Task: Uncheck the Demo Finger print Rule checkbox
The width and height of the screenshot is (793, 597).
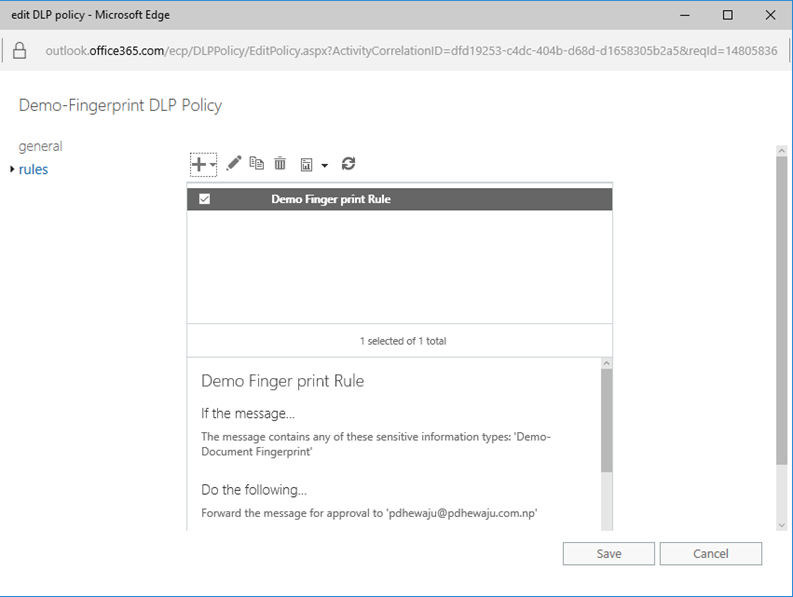Action: tap(204, 199)
